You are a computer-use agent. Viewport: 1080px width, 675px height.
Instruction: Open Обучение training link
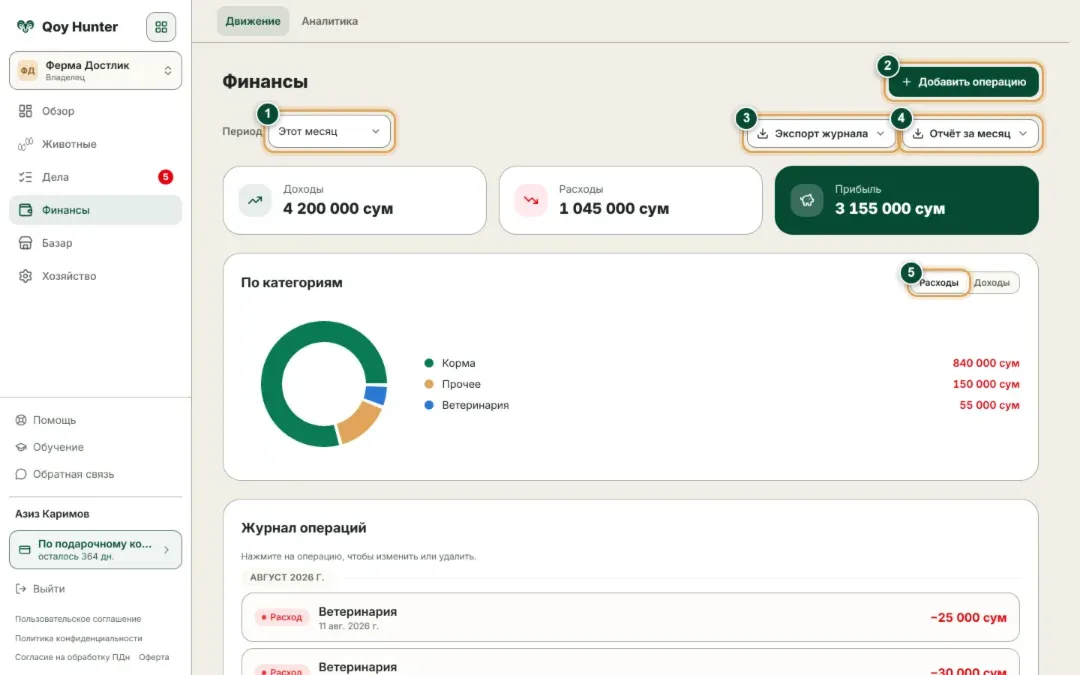(59, 447)
